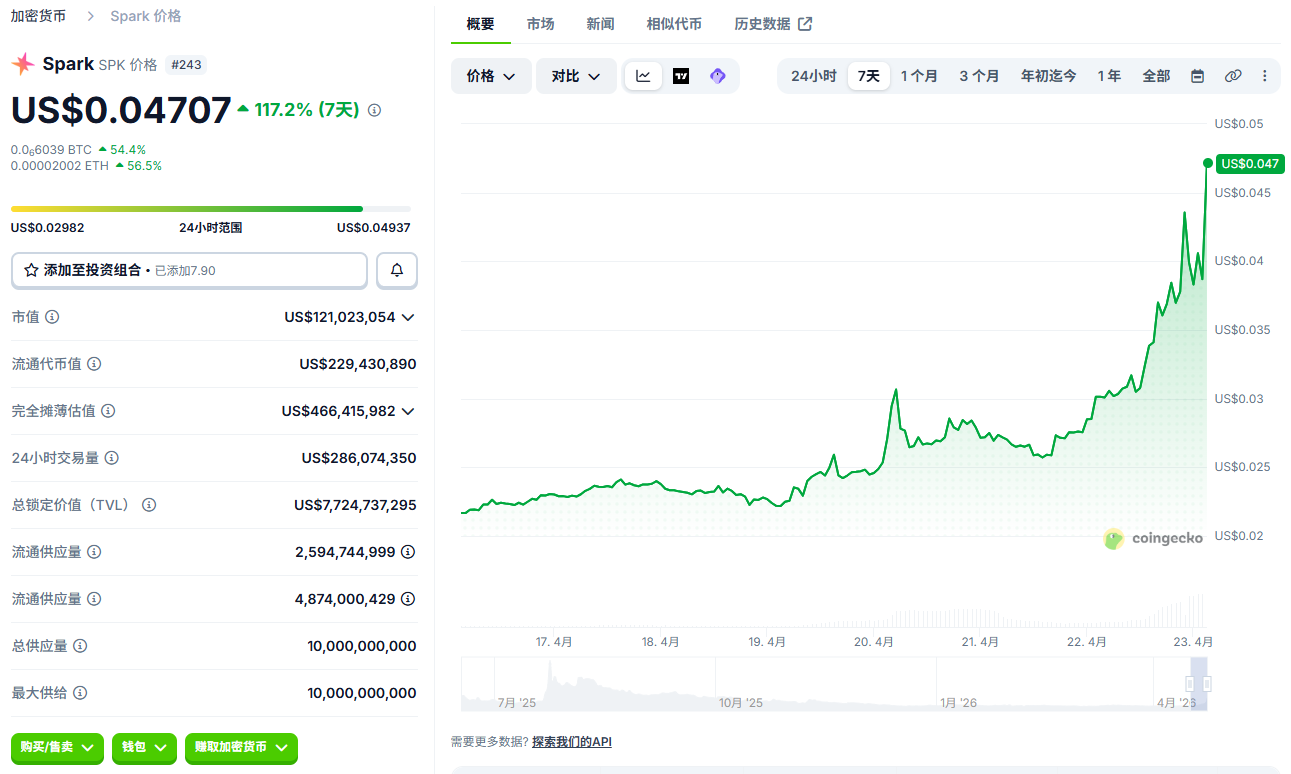Viewport: 1291px width, 774px height.
Task: Switch to the 新闻 tab
Action: coord(601,24)
